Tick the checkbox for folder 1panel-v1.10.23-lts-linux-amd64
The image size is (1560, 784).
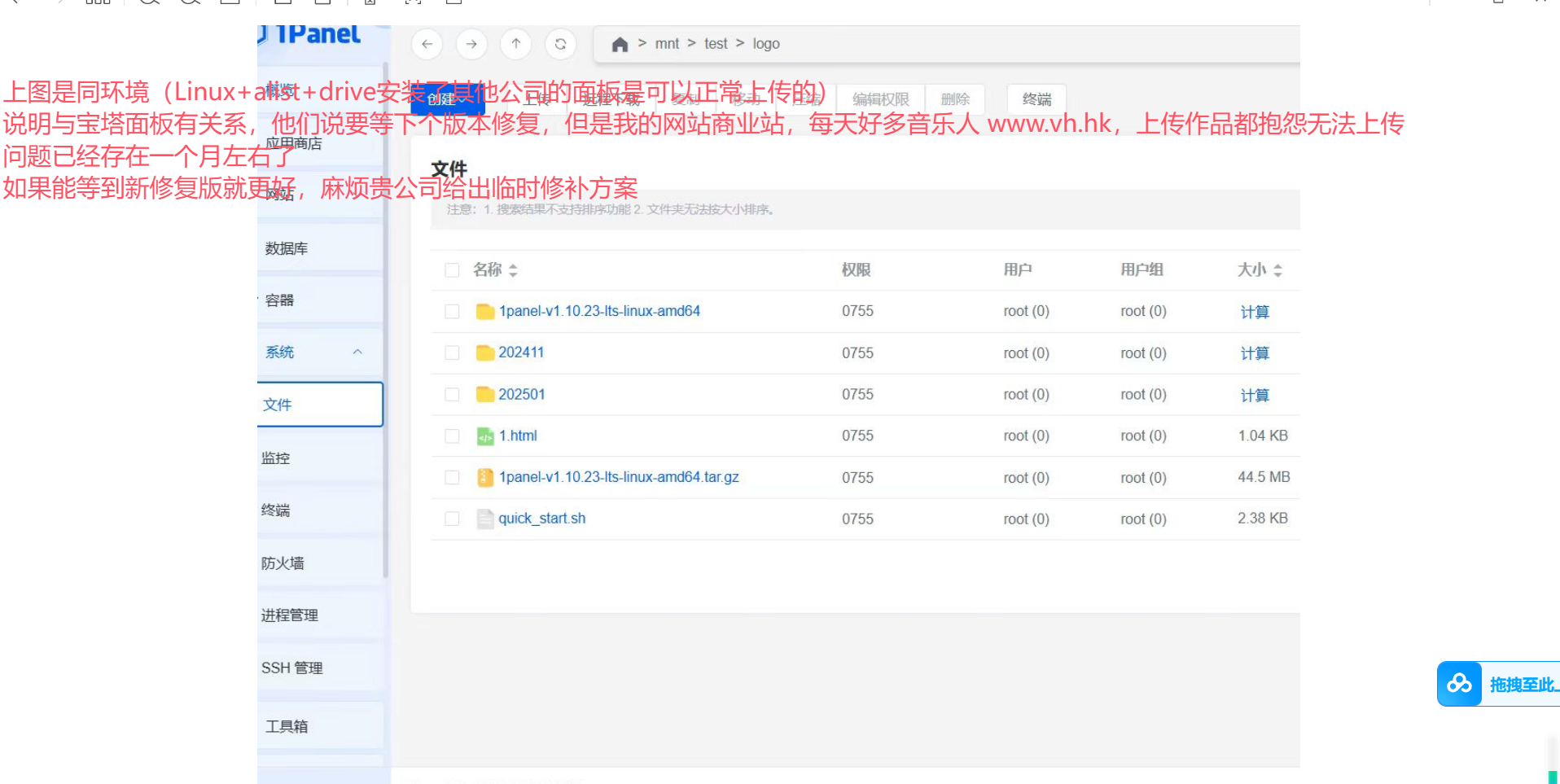pyautogui.click(x=452, y=312)
